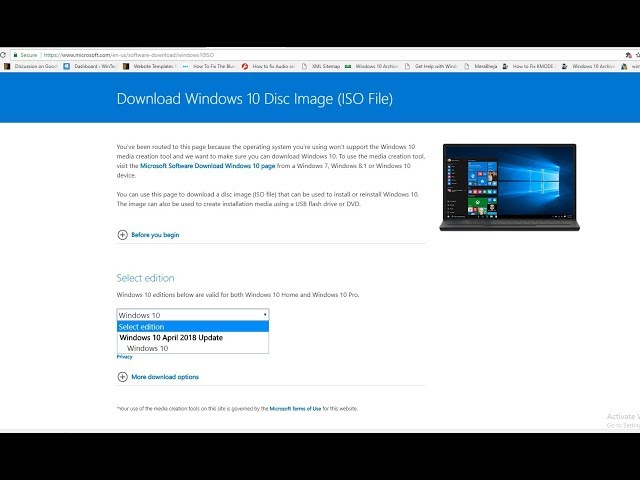Open the 'MeraBheja' bookmark
640x480 pixels.
tap(480, 66)
